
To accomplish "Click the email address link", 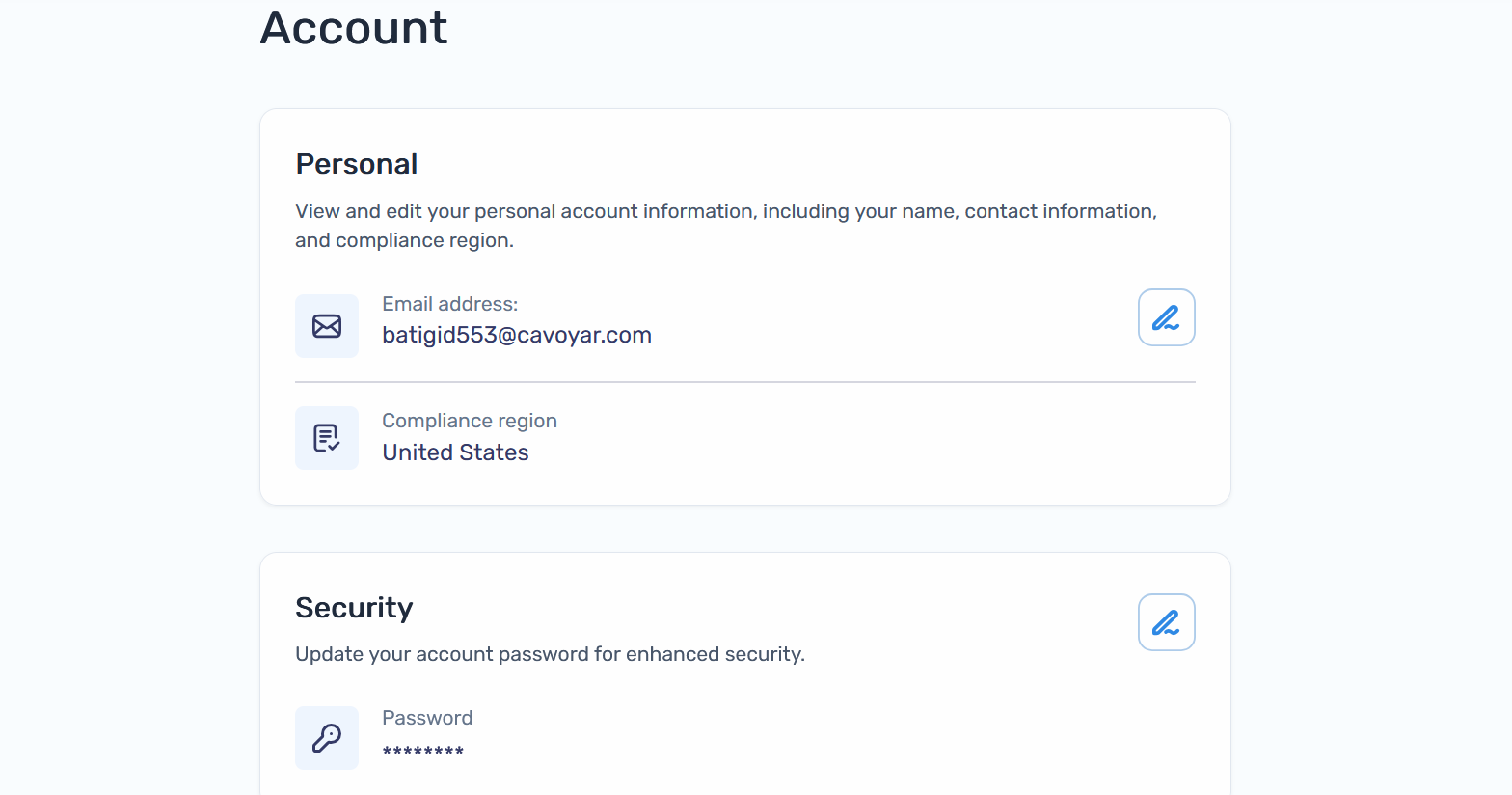I will pos(517,335).
